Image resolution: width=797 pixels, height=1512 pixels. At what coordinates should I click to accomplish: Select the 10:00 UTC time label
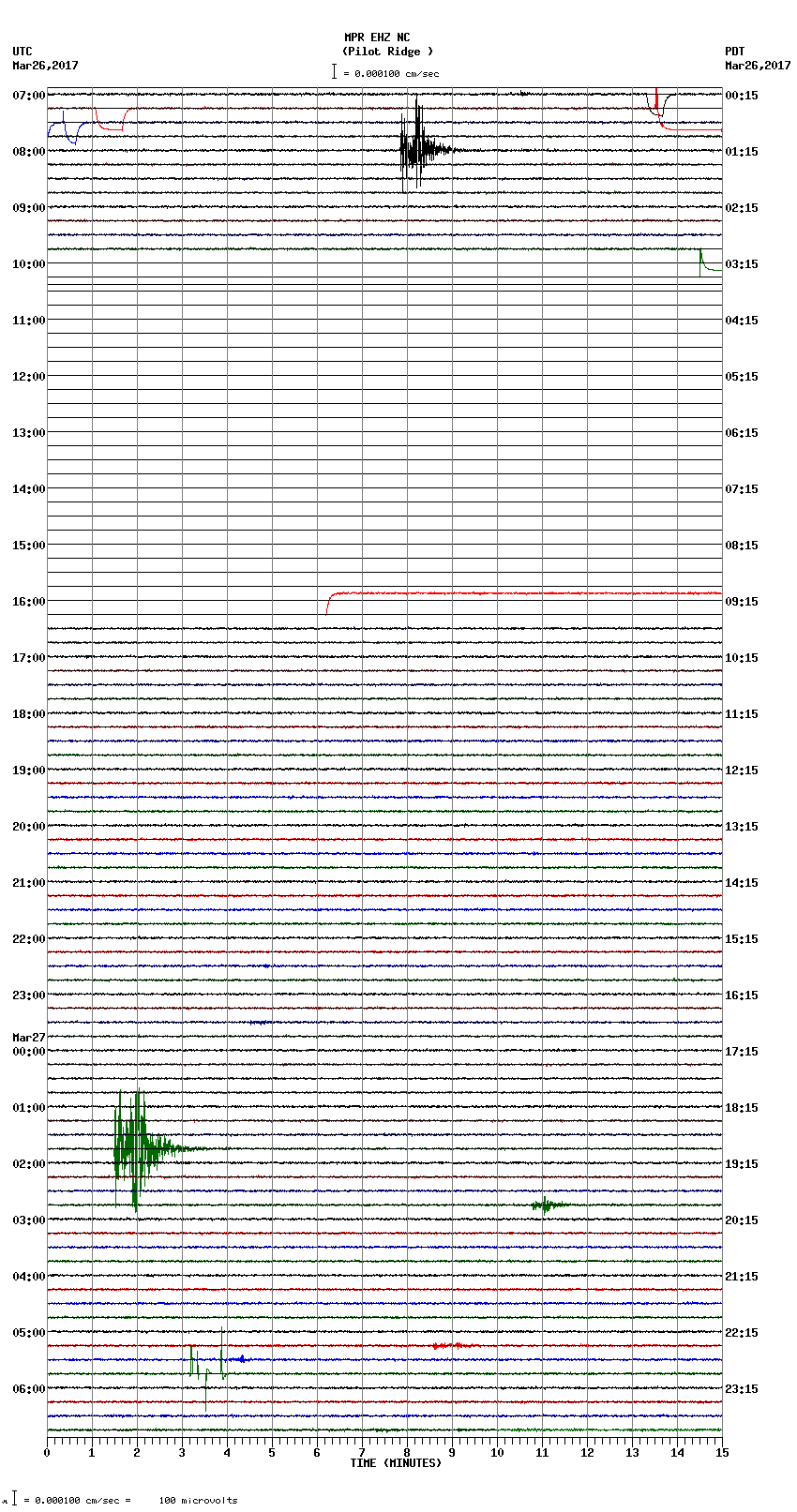pyautogui.click(x=29, y=264)
